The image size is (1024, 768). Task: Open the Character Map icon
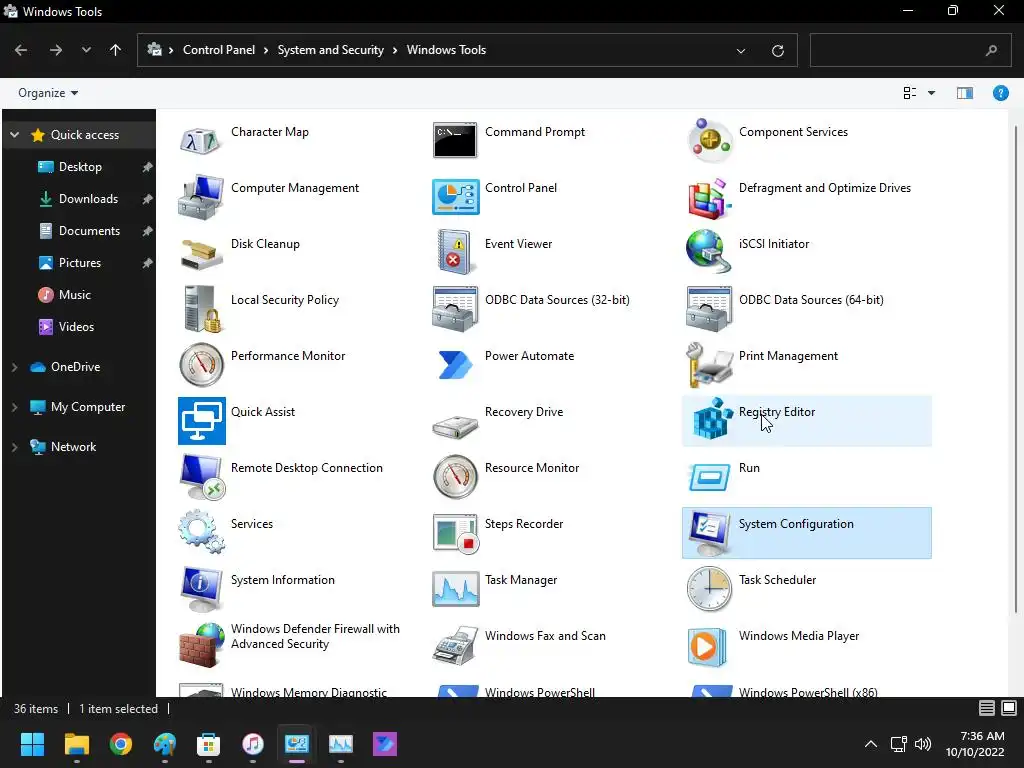click(201, 140)
